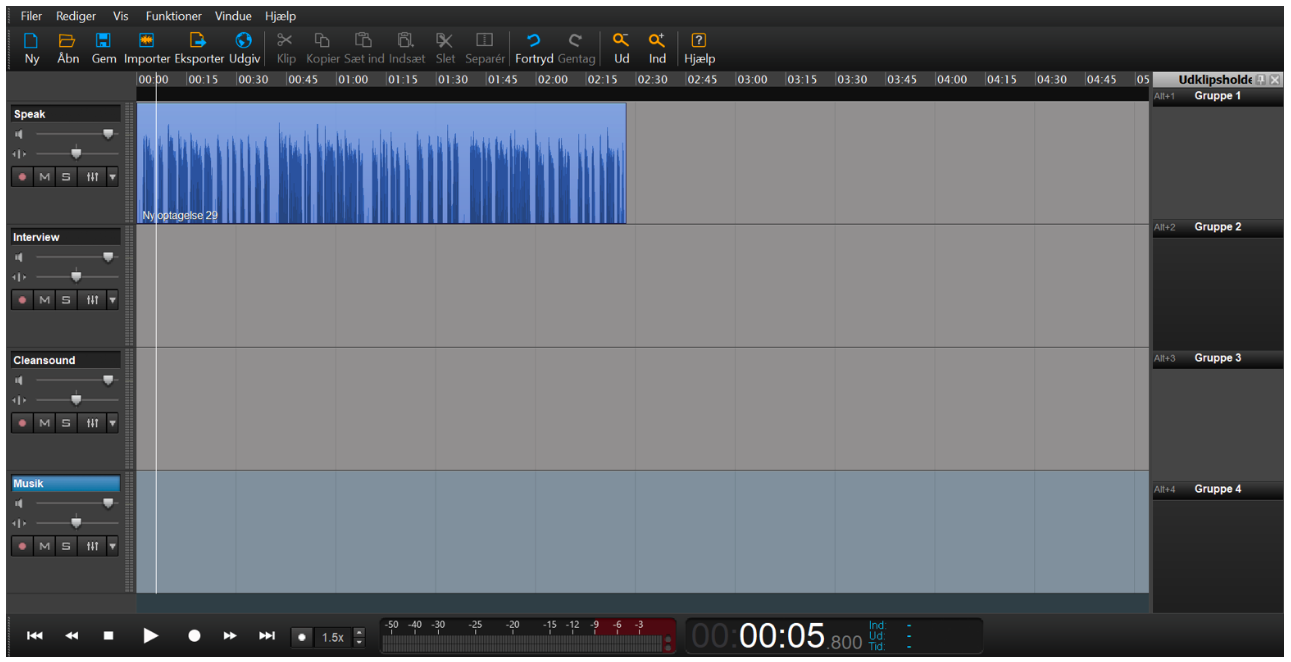The height and width of the screenshot is (662, 1291).
Task: Open the Funktioner menu
Action: [173, 16]
